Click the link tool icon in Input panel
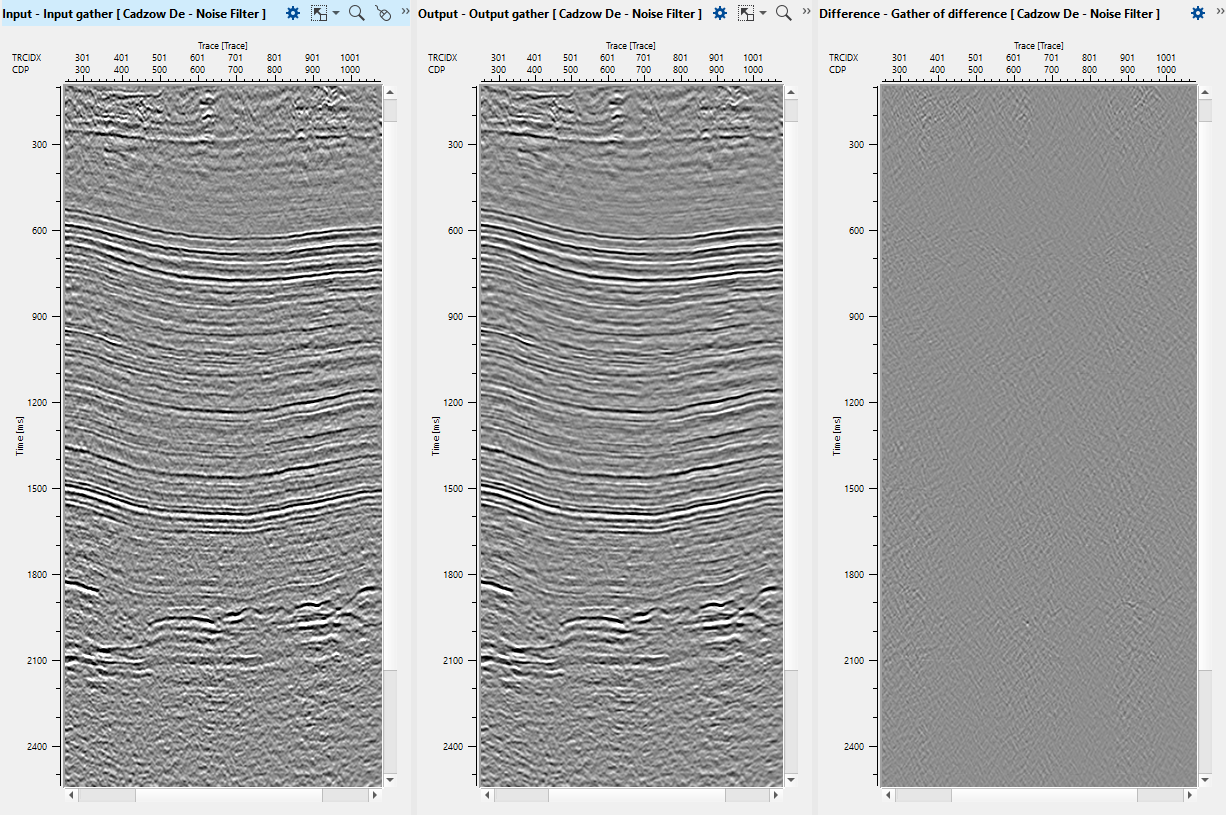The height and width of the screenshot is (815, 1226). (x=382, y=13)
